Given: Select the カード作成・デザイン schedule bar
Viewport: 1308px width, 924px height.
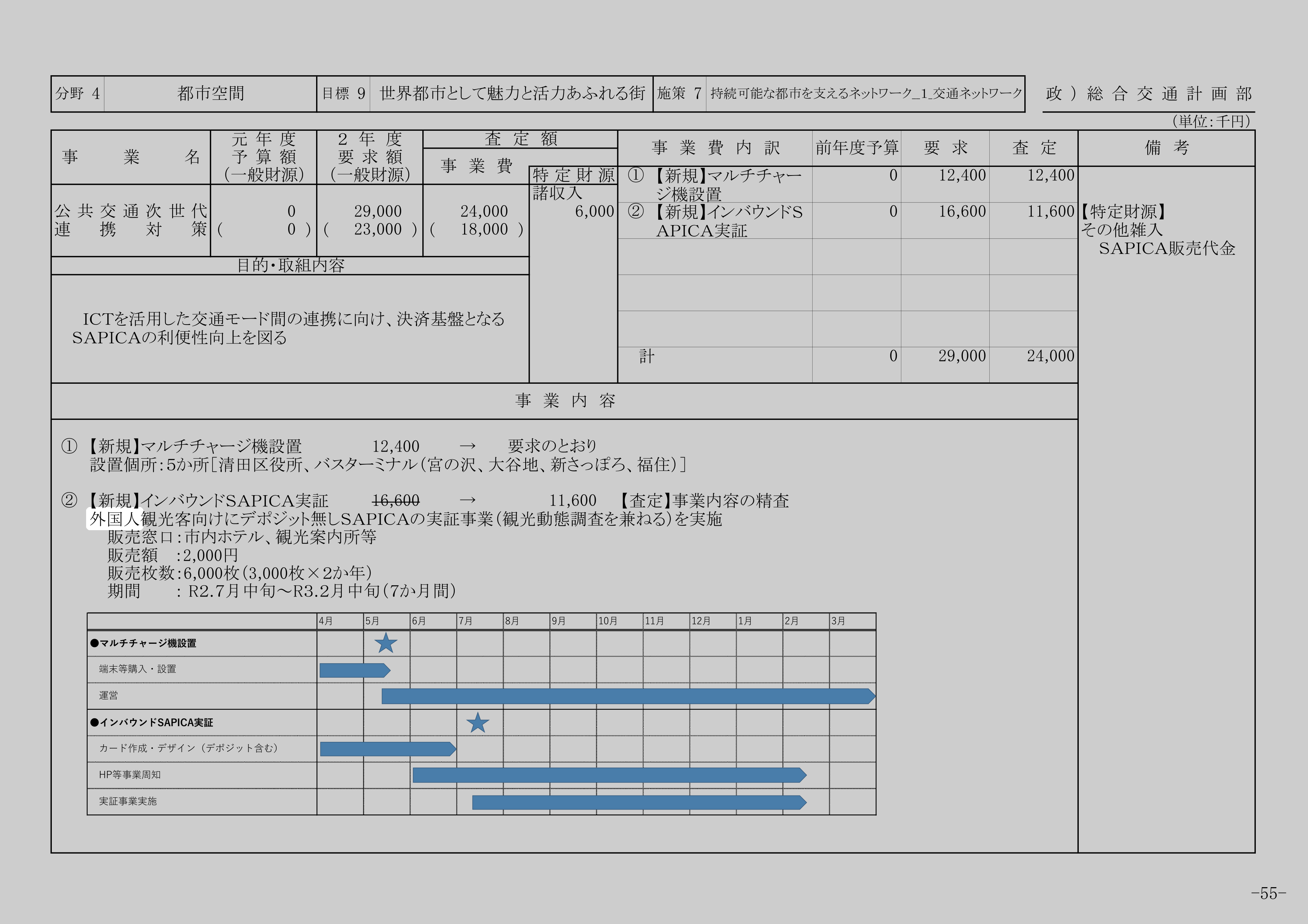Looking at the screenshot, I should 388,749.
